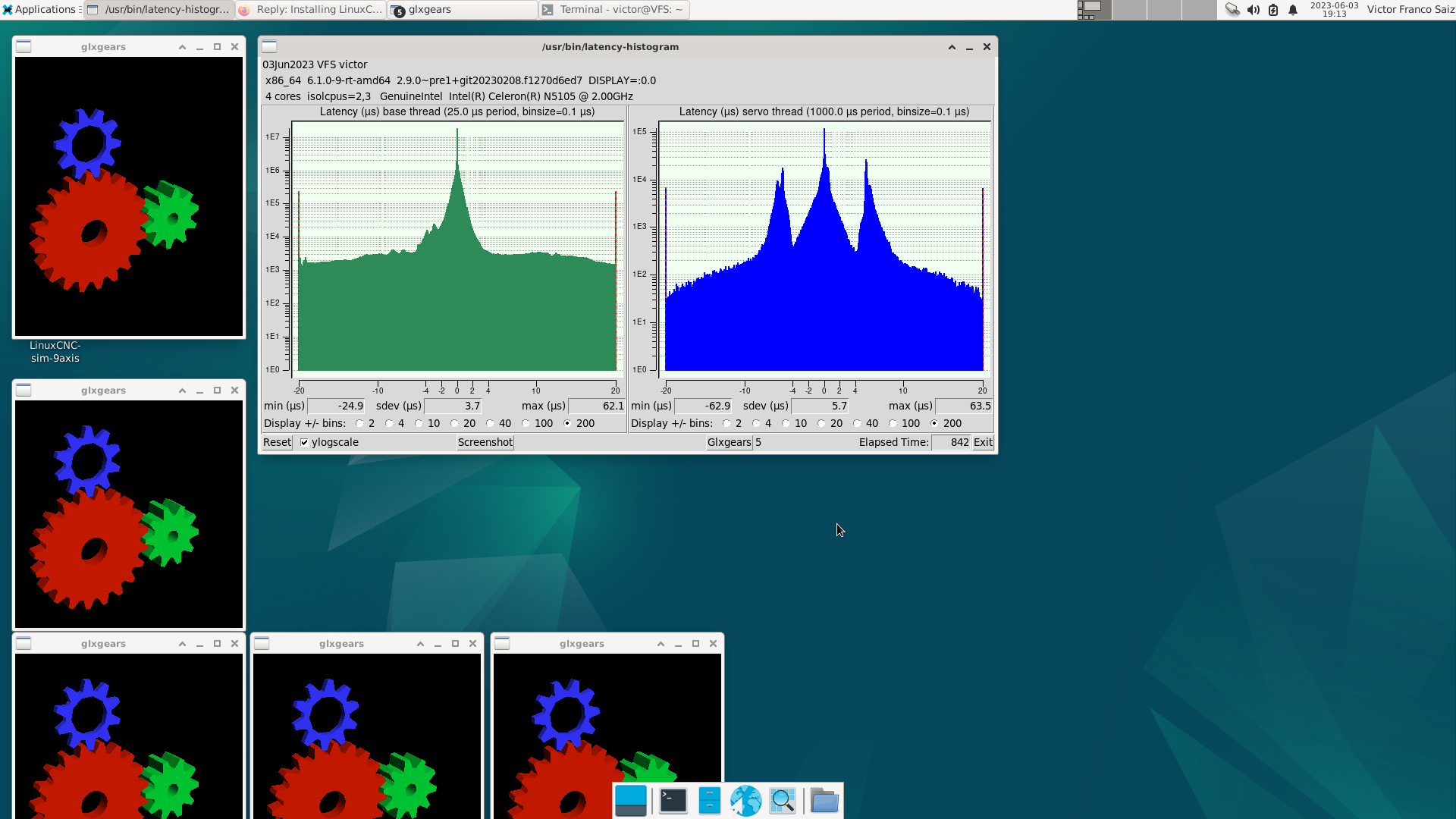Click the Glxgears count value 5
Viewport: 1456px width, 819px height.
[758, 442]
